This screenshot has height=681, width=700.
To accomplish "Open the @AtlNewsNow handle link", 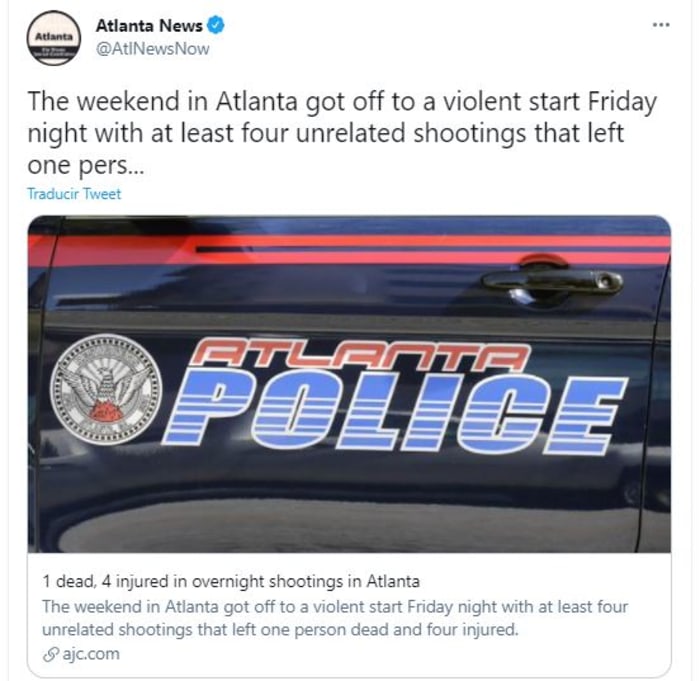I will click(153, 49).
